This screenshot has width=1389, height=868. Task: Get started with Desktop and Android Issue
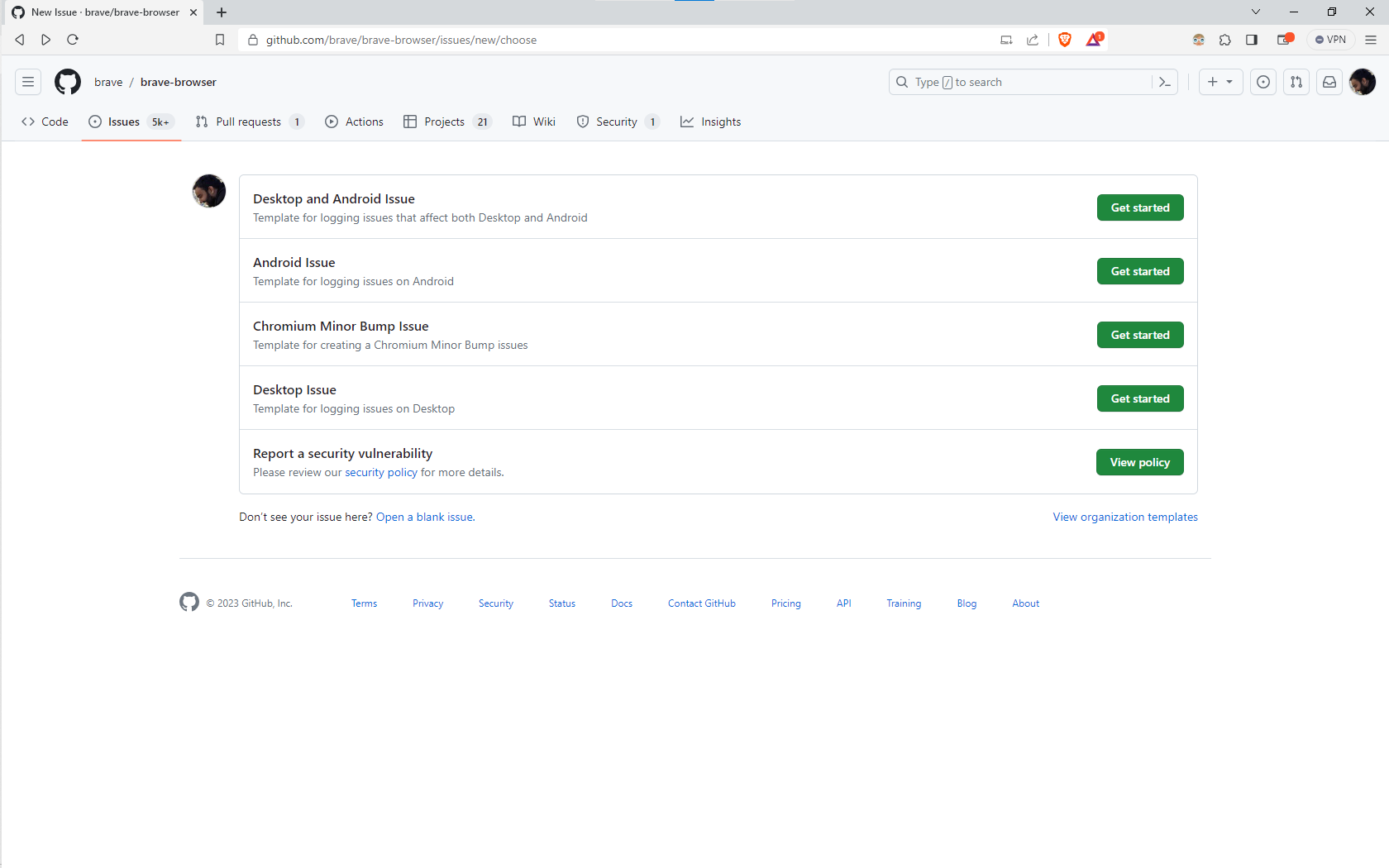pyautogui.click(x=1140, y=207)
